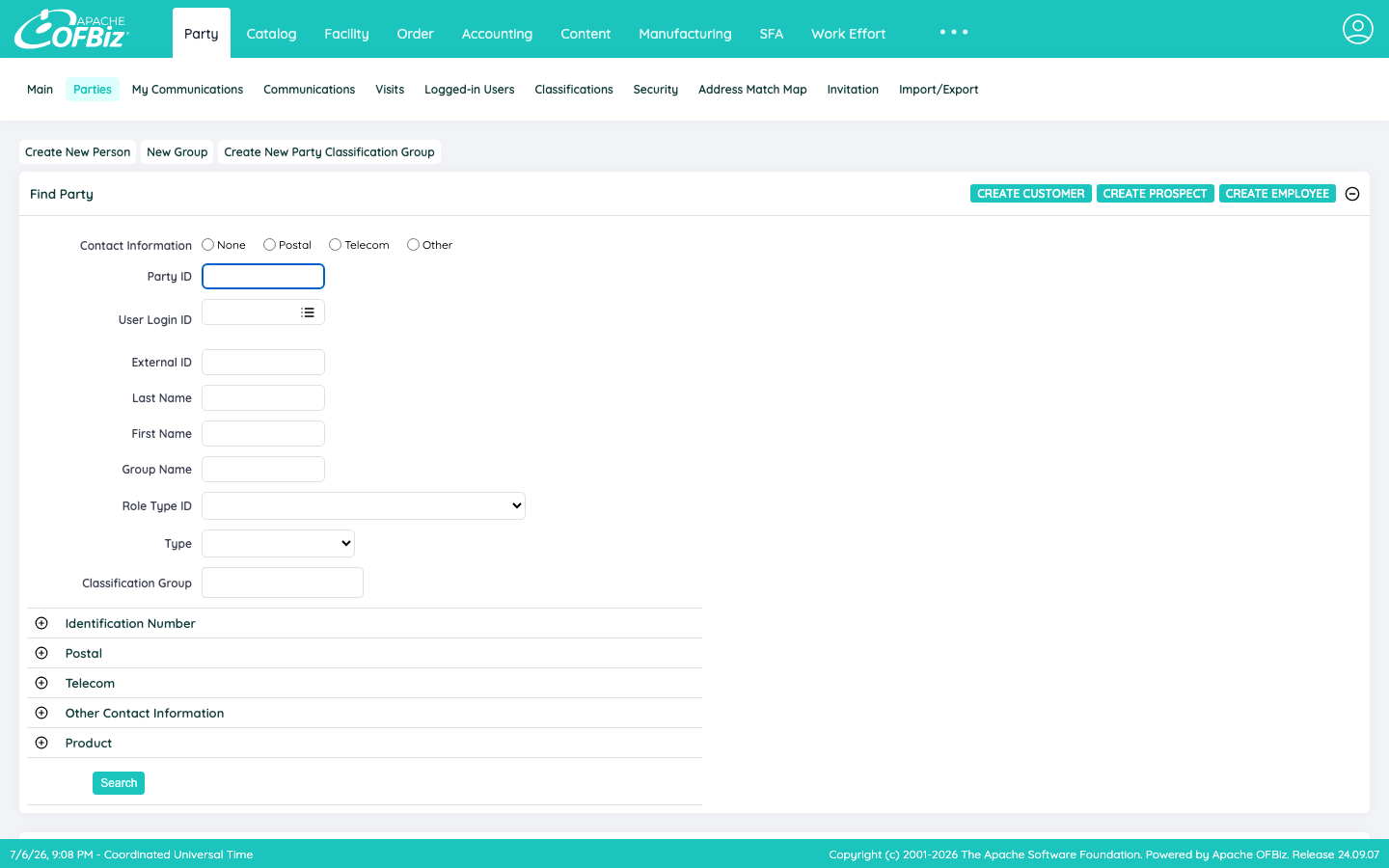The height and width of the screenshot is (868, 1389).
Task: Expand the Identification Number section label
Action: [130, 623]
